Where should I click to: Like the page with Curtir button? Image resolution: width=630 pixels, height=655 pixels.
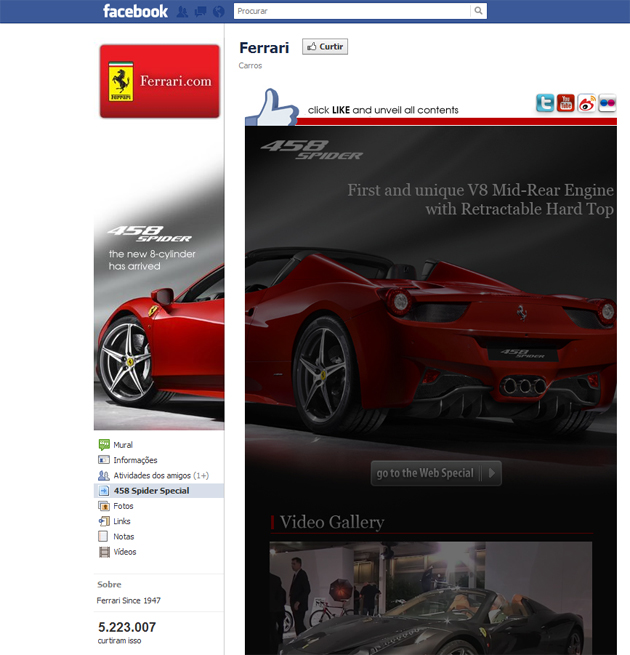[325, 47]
